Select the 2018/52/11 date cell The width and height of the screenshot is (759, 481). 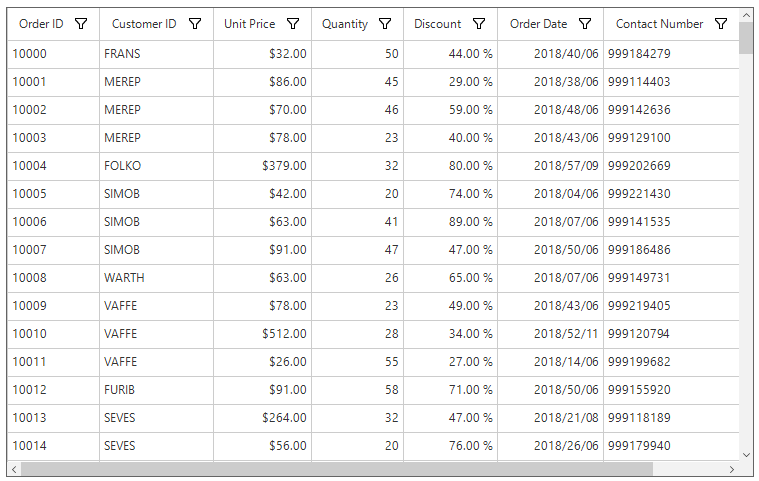click(550, 334)
